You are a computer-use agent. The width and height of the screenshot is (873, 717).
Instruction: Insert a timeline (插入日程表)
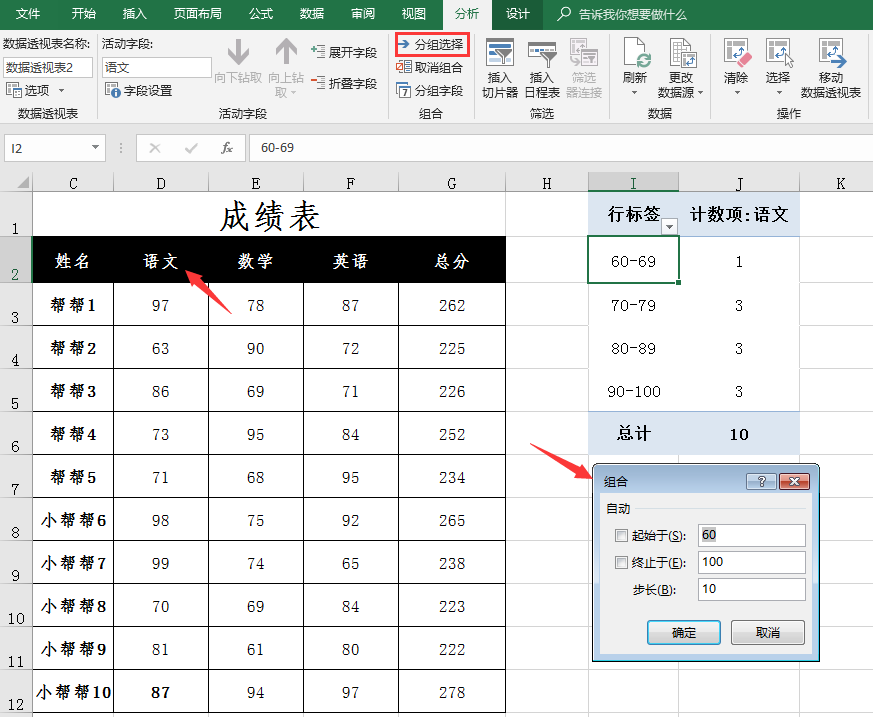(542, 68)
